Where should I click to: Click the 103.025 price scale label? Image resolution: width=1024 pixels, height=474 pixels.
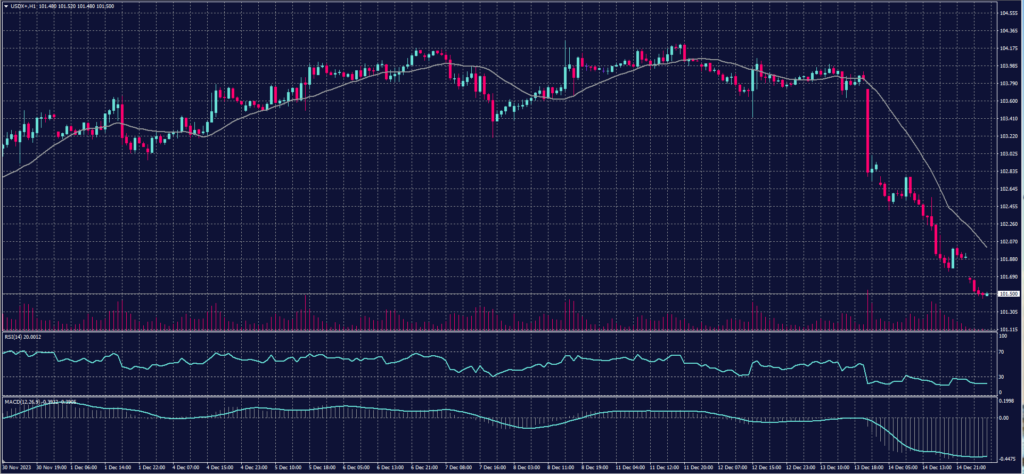point(1008,154)
